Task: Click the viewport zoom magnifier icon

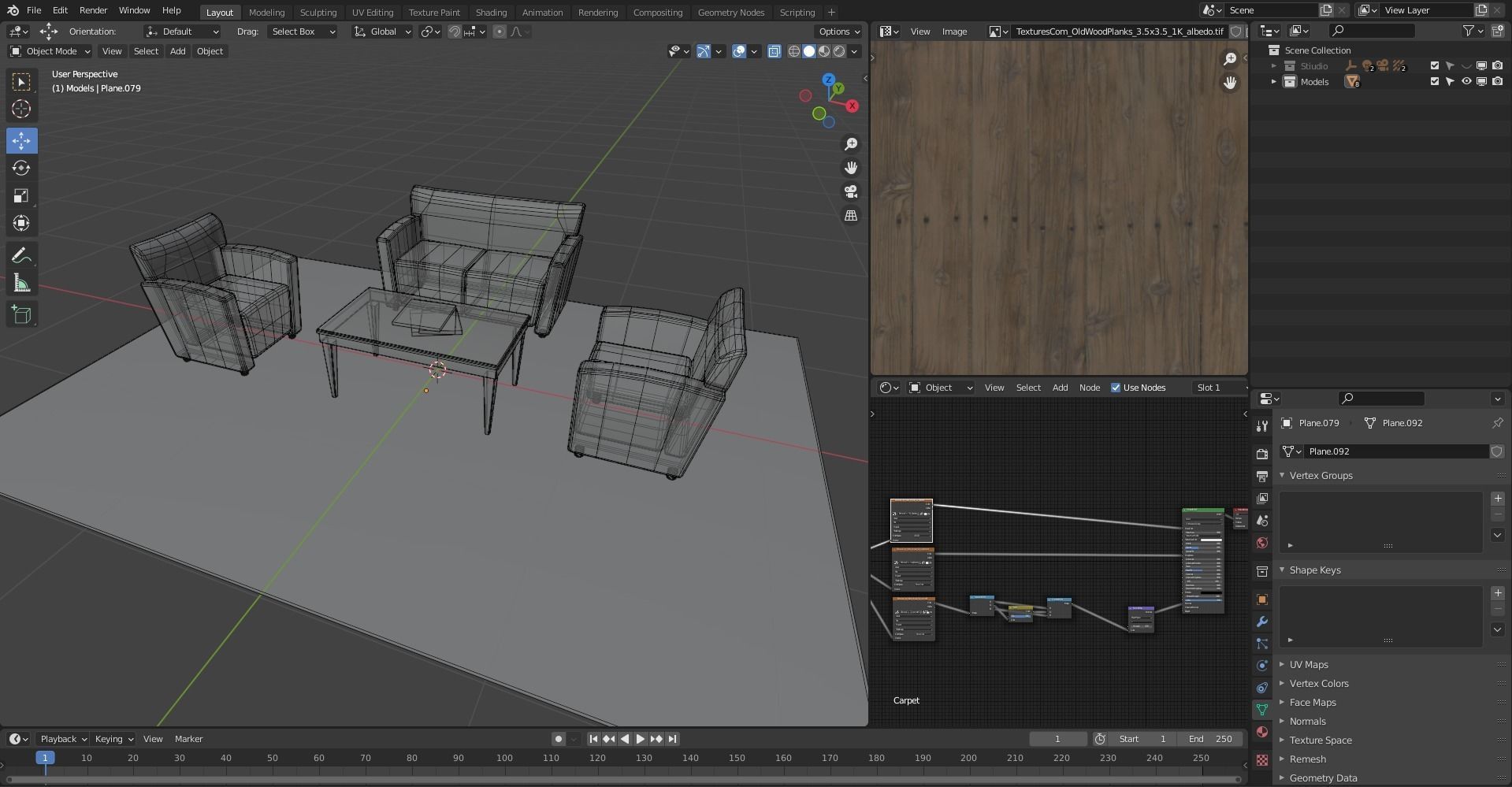Action: pyautogui.click(x=851, y=144)
